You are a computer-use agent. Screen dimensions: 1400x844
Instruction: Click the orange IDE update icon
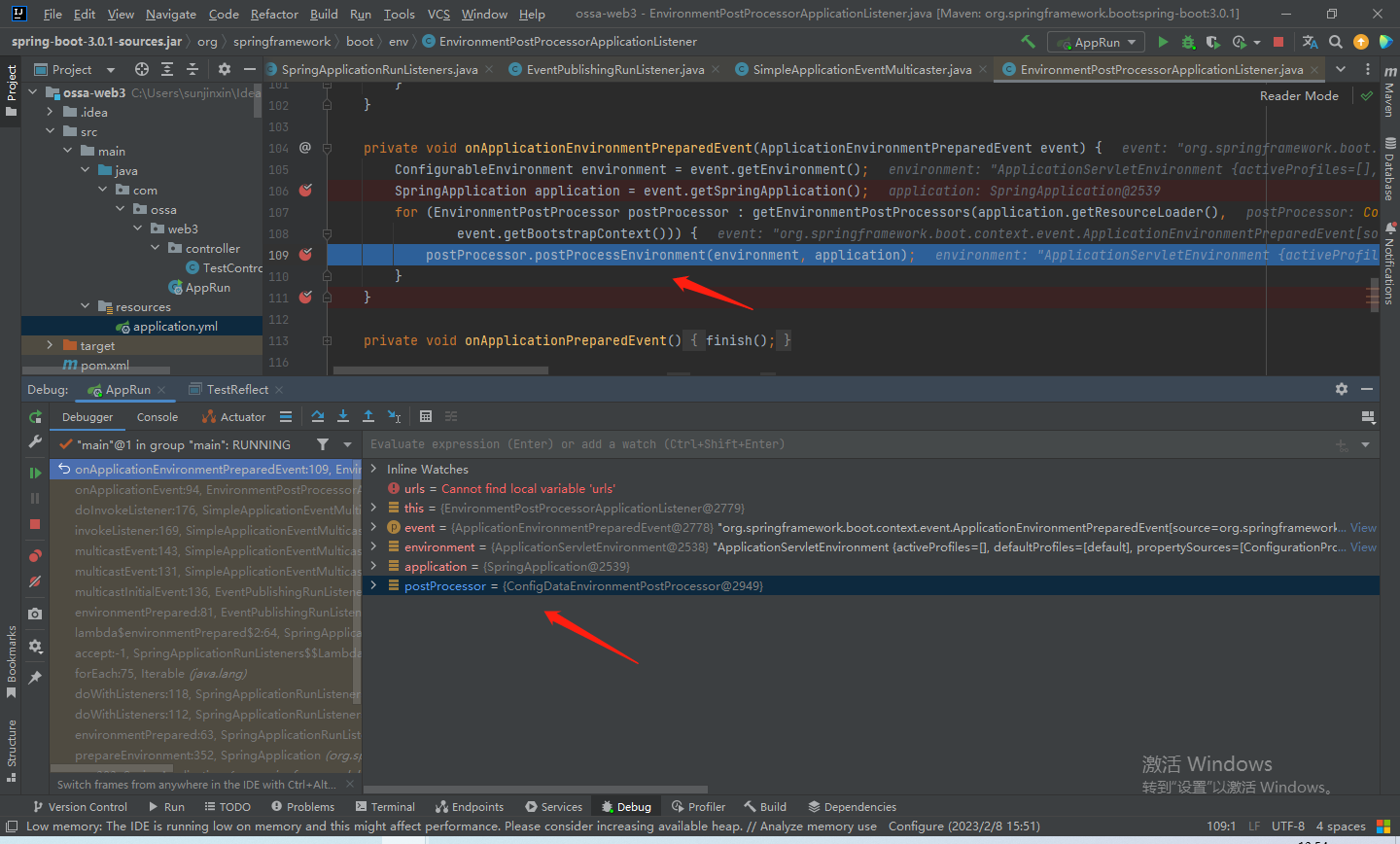[1361, 42]
